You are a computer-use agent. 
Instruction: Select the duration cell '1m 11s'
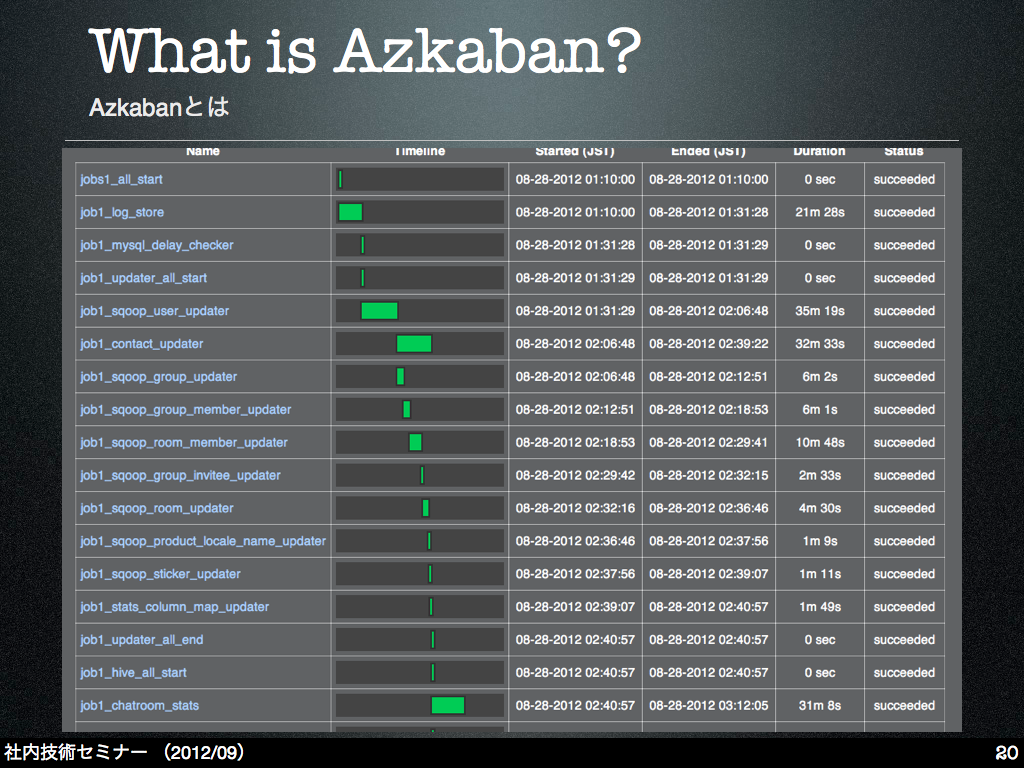pos(820,574)
